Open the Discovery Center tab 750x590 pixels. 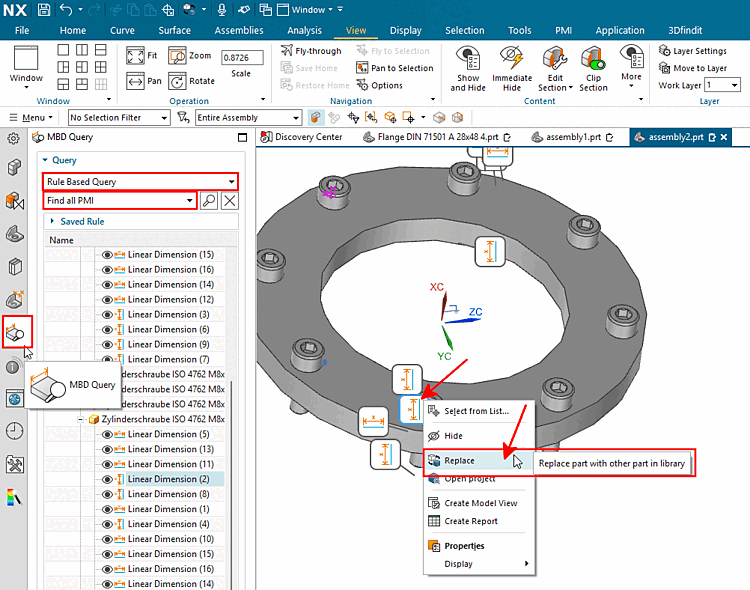coord(302,137)
